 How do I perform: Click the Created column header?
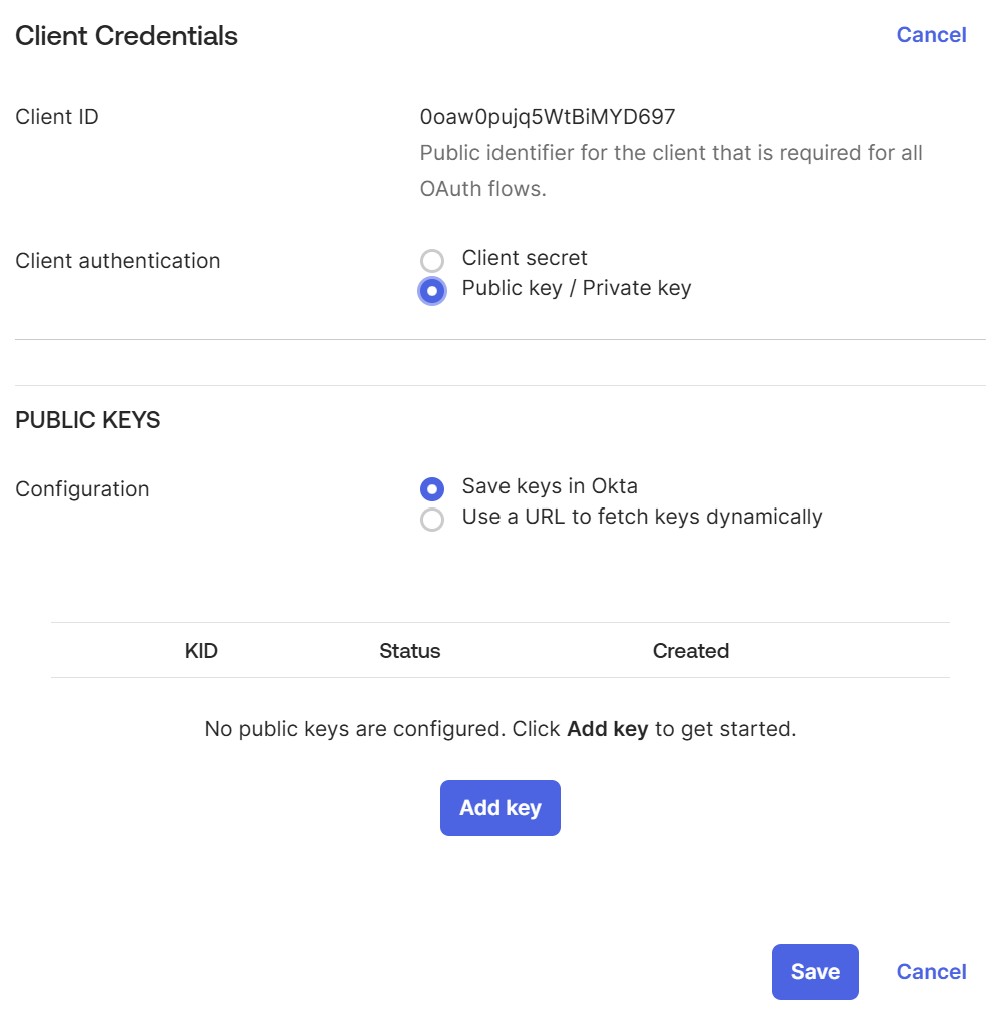[x=691, y=650]
